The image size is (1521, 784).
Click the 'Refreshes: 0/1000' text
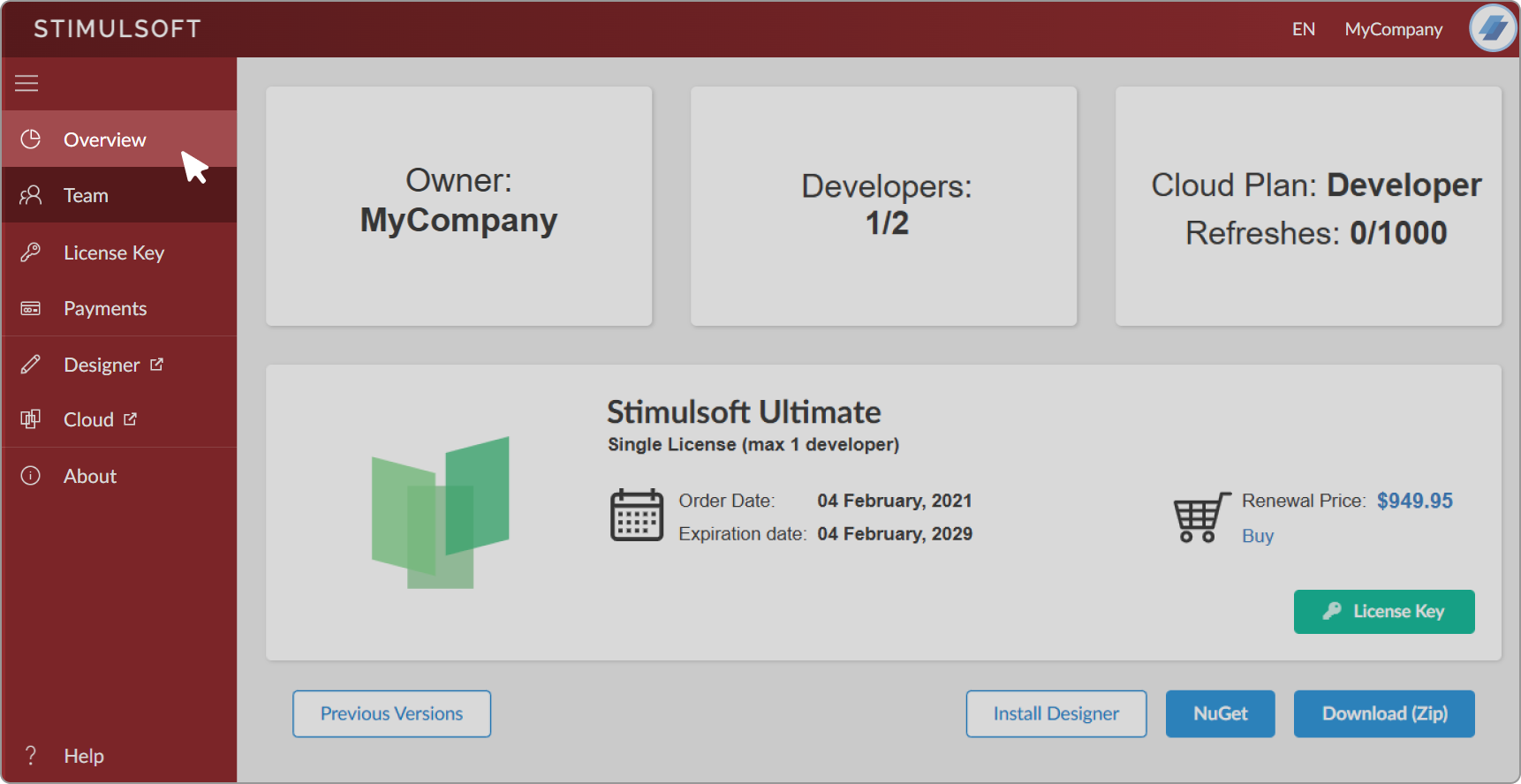coord(1316,233)
